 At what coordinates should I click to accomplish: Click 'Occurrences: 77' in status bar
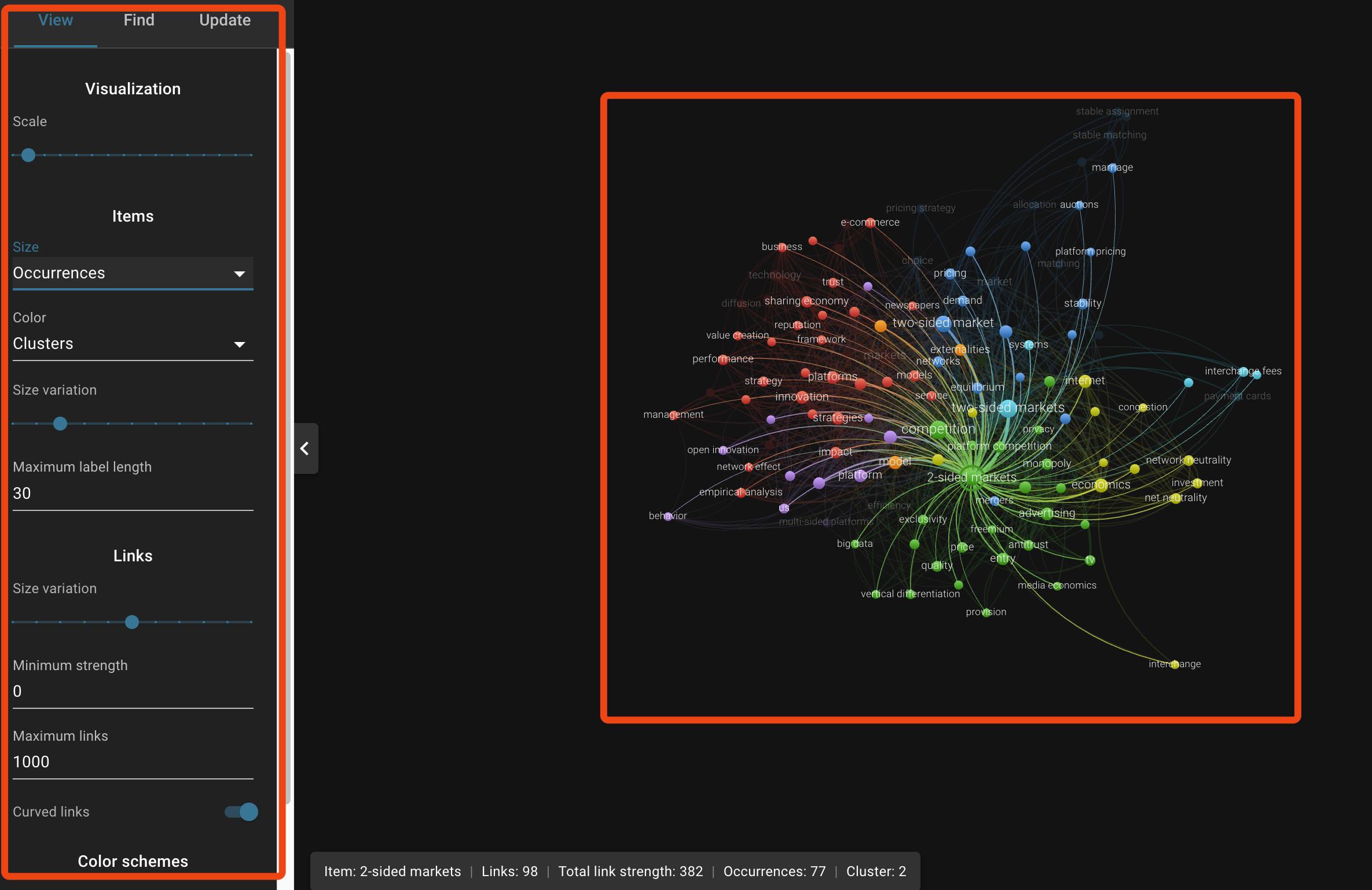pyautogui.click(x=775, y=871)
